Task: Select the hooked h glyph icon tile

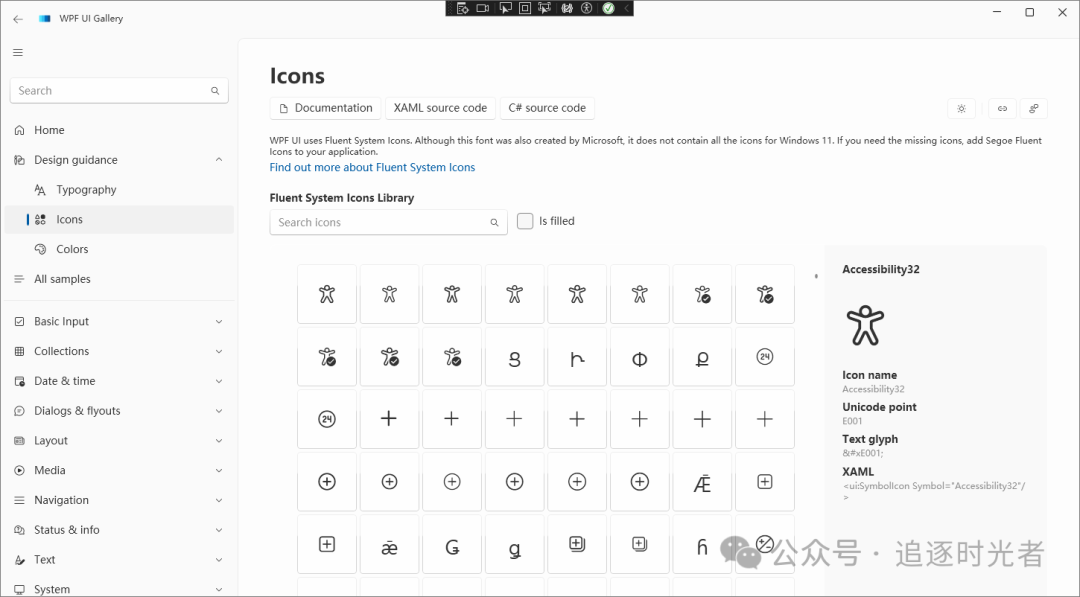Action: [x=577, y=357]
